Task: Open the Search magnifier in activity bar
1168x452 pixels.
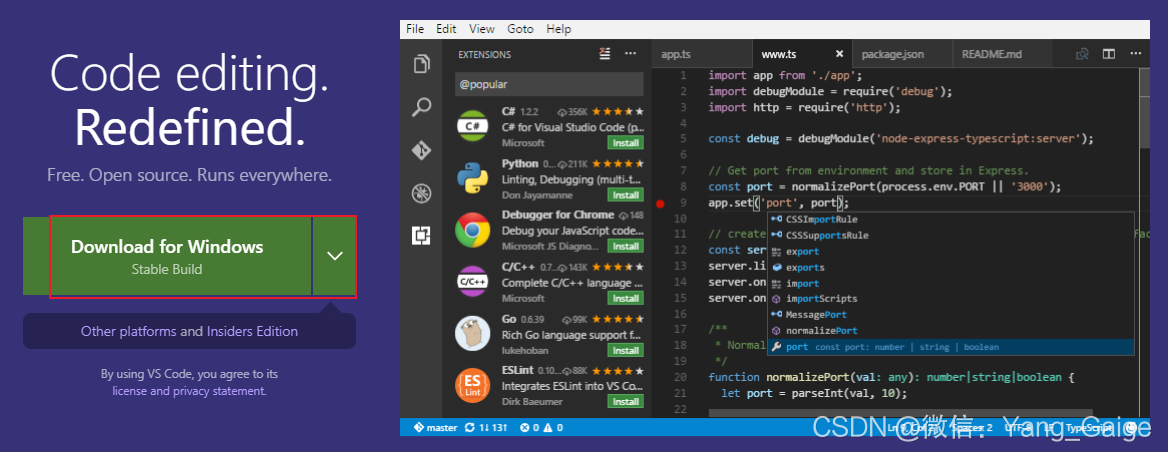Action: coord(422,107)
